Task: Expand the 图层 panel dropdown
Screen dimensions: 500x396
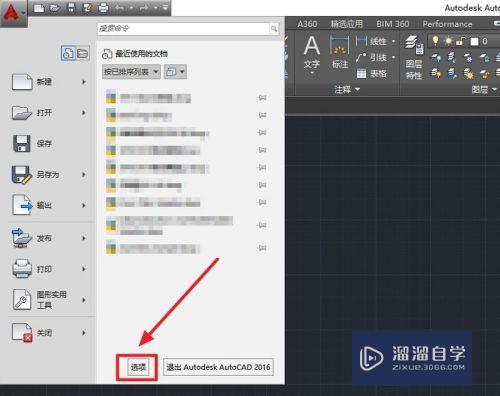Action: tap(484, 89)
